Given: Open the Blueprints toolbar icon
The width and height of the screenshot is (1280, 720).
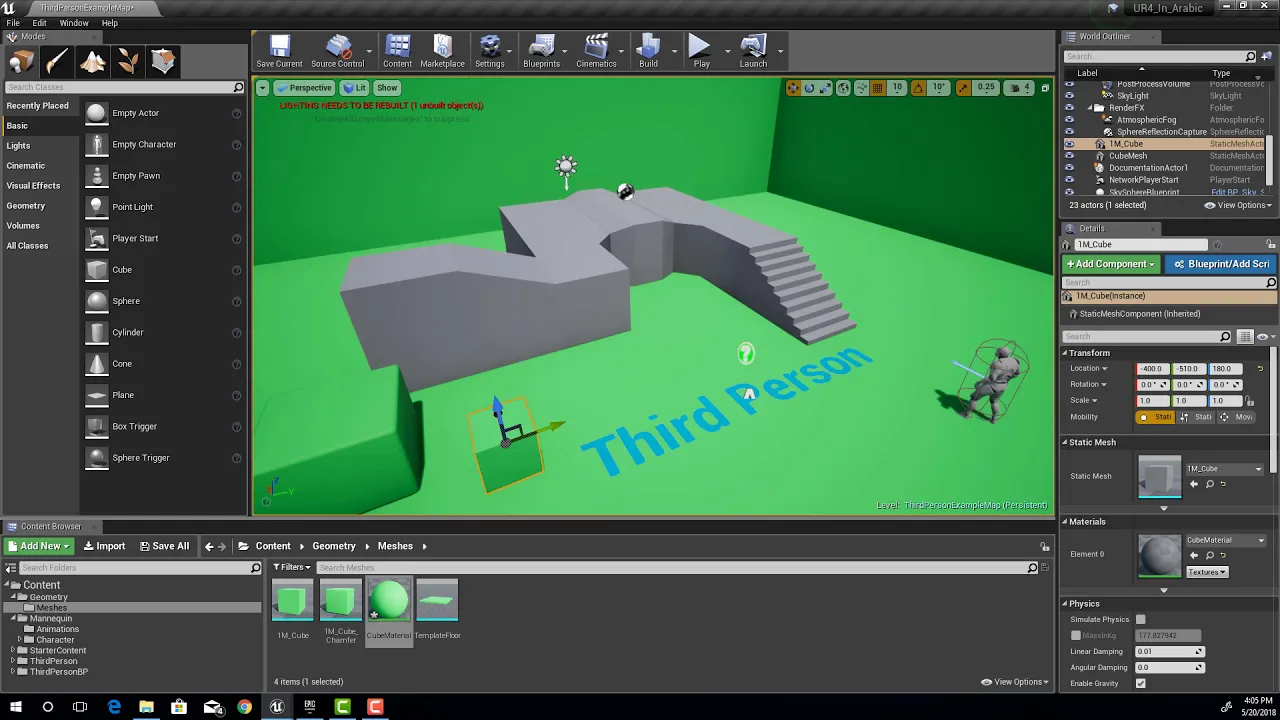Looking at the screenshot, I should click(x=541, y=51).
